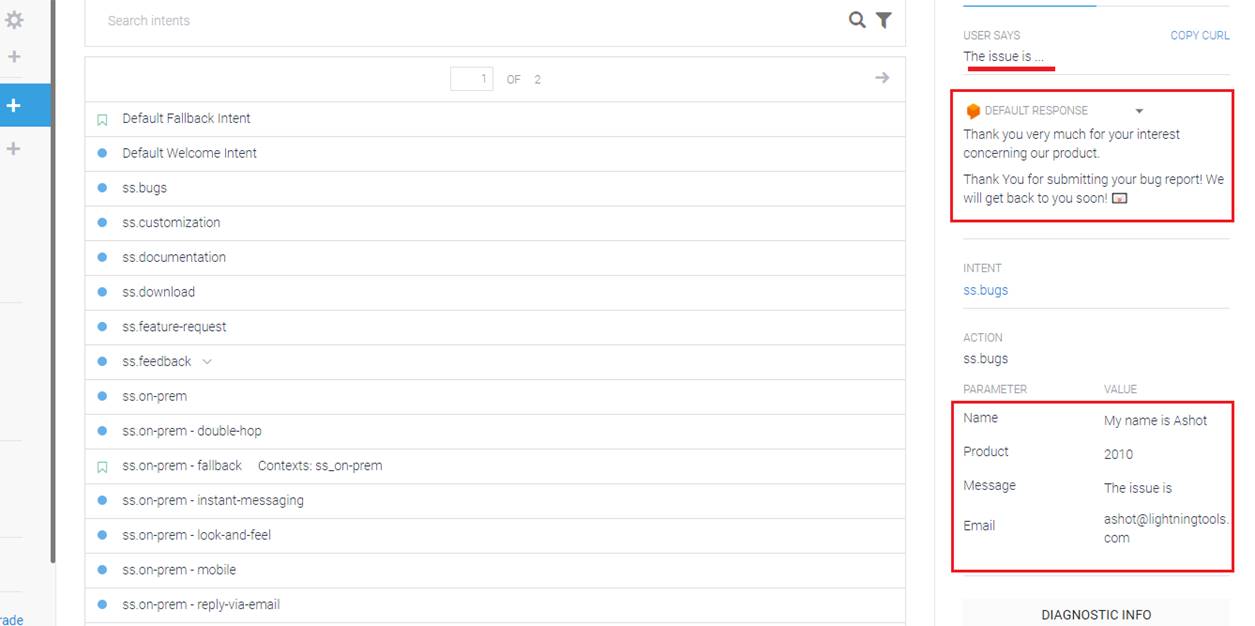Open the ss.customization intent
Viewport: 1255px width, 626px height.
coord(171,222)
